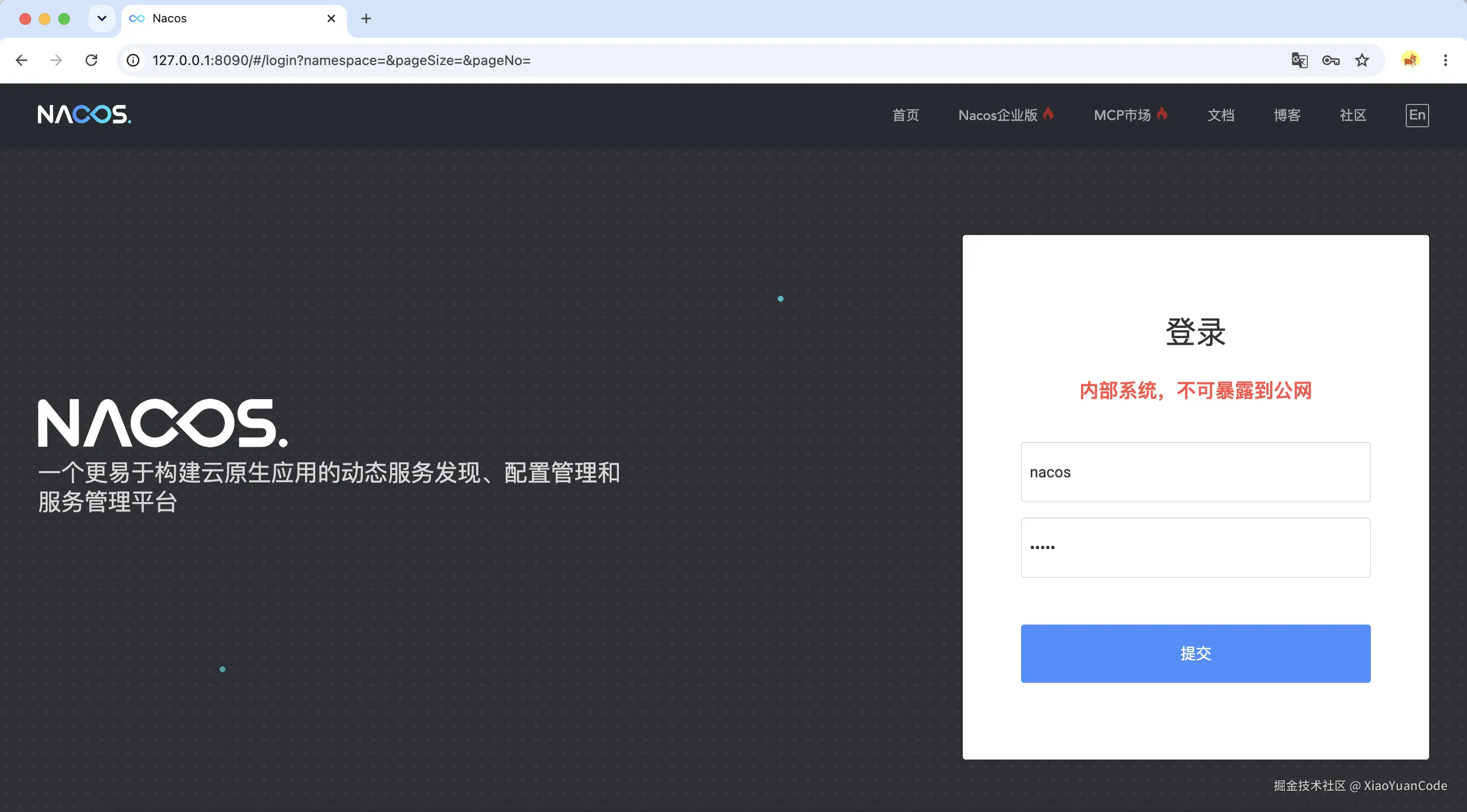The width and height of the screenshot is (1467, 812).
Task: Click the browser back arrow
Action: pos(22,60)
